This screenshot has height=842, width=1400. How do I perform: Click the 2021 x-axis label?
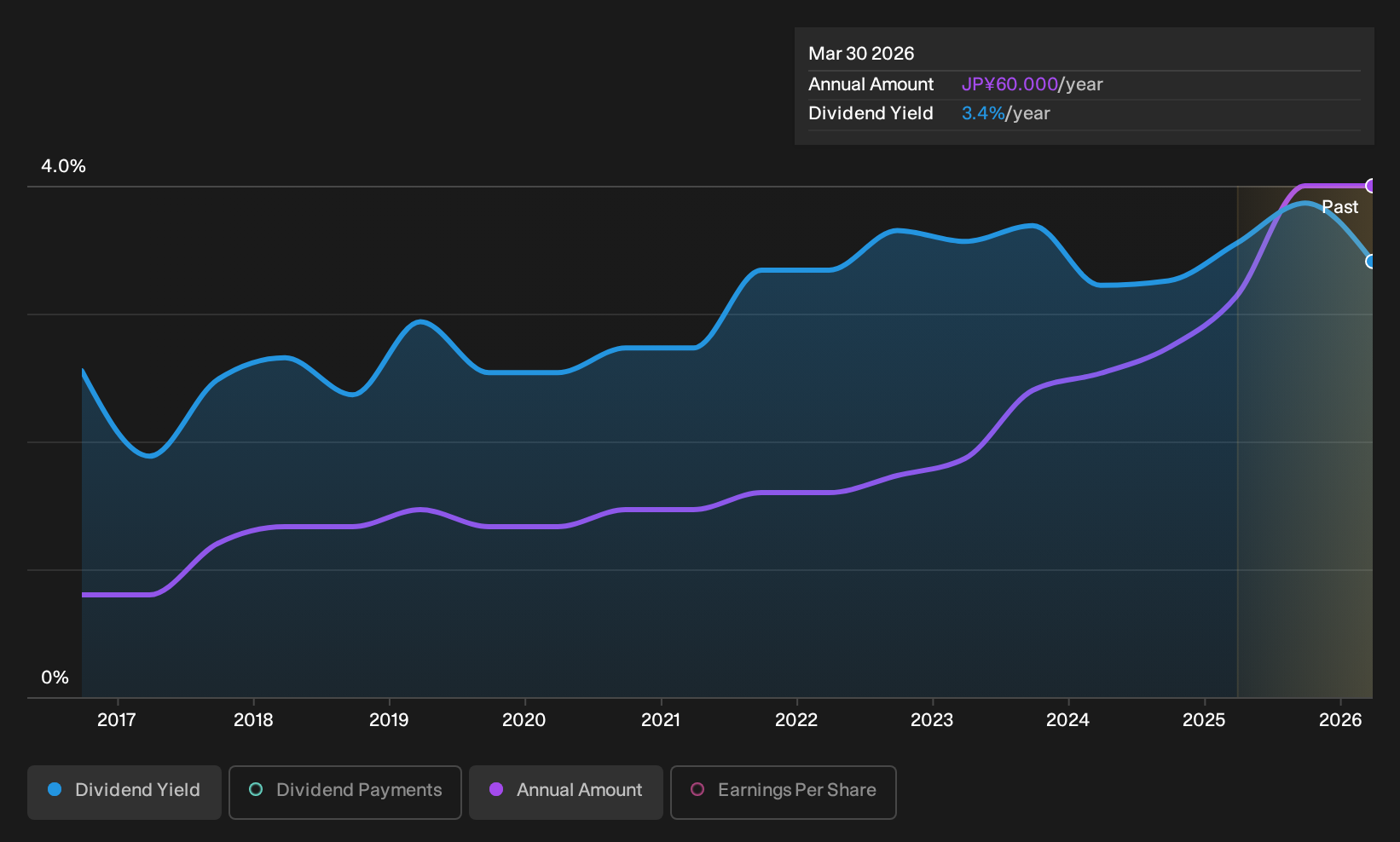(x=661, y=720)
